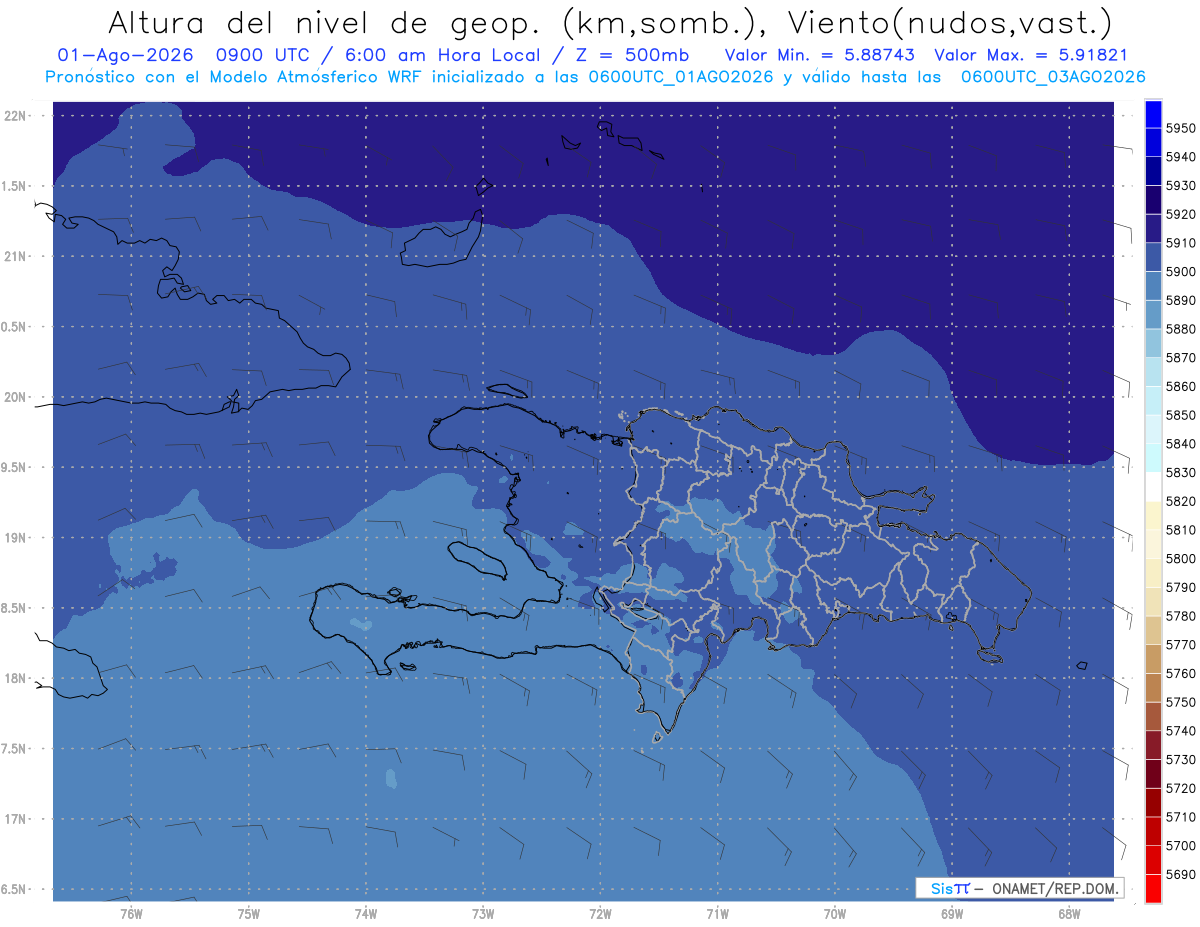Pick the bottom red colorbar swatch below 5690
The image size is (1200, 927).
(1153, 888)
